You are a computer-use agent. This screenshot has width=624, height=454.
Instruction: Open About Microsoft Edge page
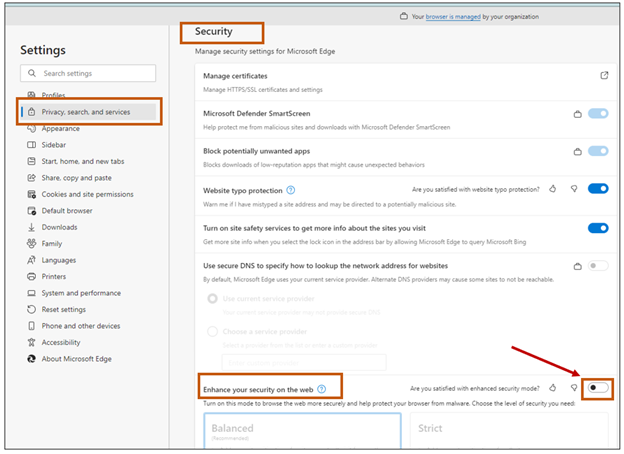coord(76,359)
